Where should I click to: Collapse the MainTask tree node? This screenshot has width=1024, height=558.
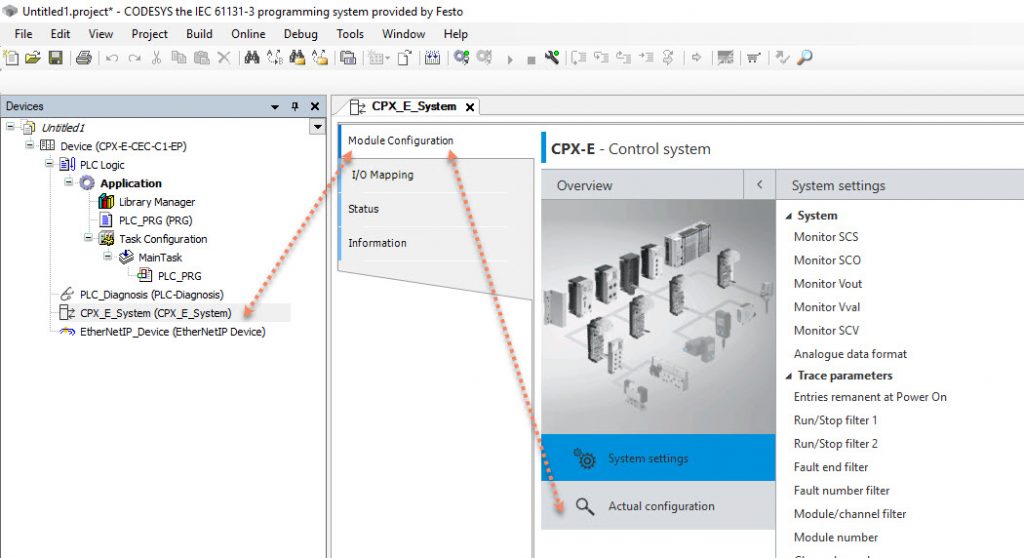click(108, 255)
